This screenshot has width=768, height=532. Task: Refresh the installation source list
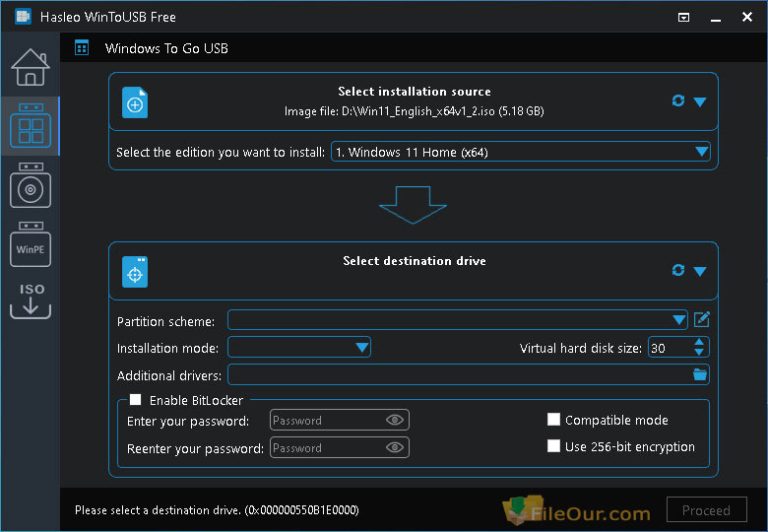point(678,100)
